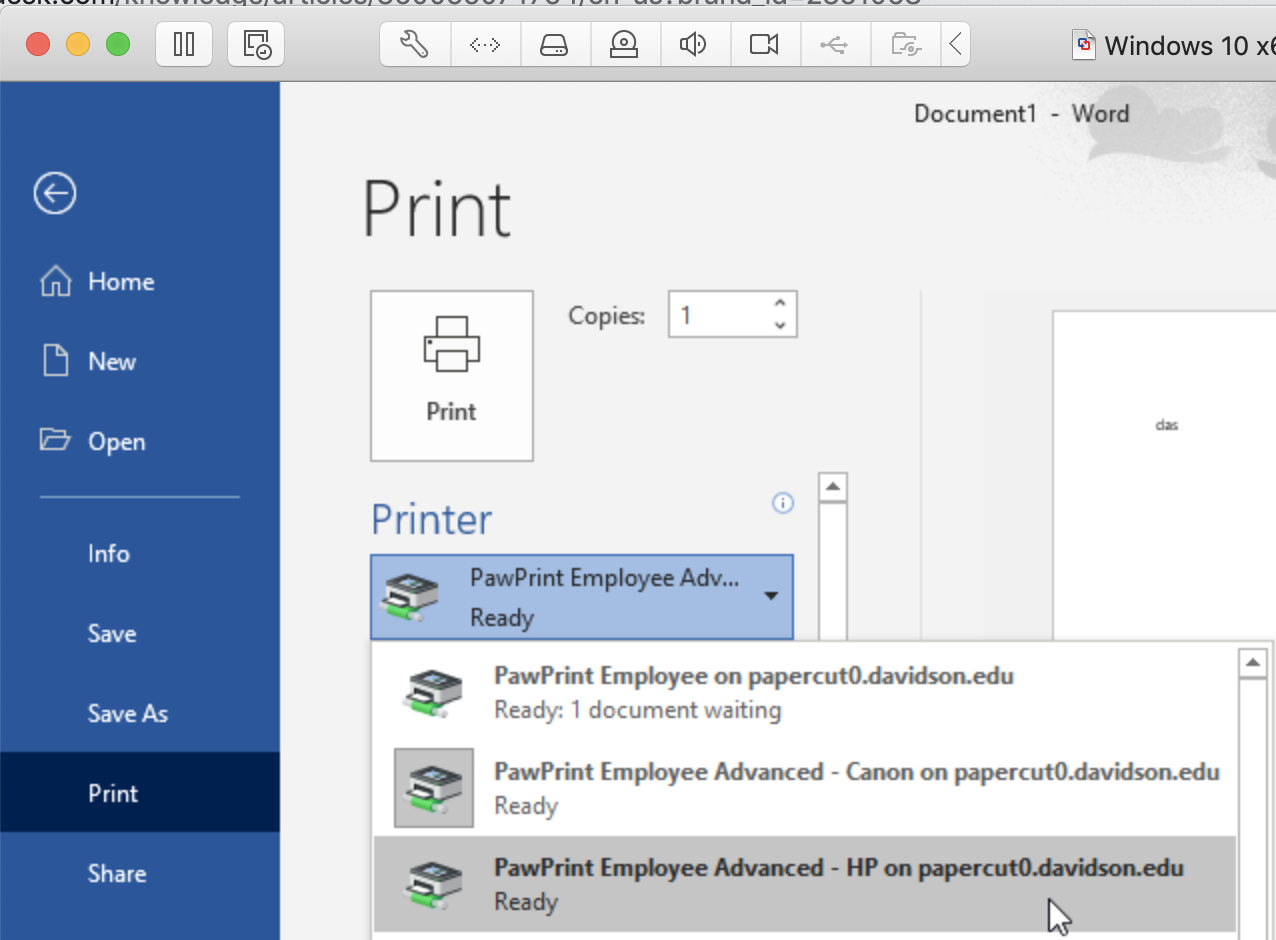Image resolution: width=1276 pixels, height=940 pixels.
Task: Increase copies with the up arrow
Action: click(x=780, y=304)
